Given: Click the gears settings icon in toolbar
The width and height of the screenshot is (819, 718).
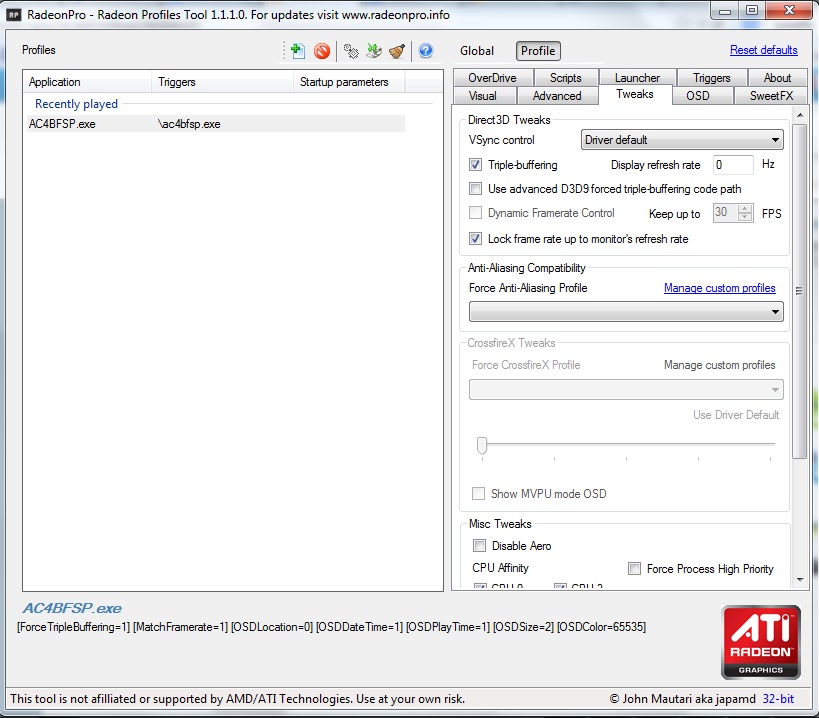Looking at the screenshot, I should (x=351, y=51).
